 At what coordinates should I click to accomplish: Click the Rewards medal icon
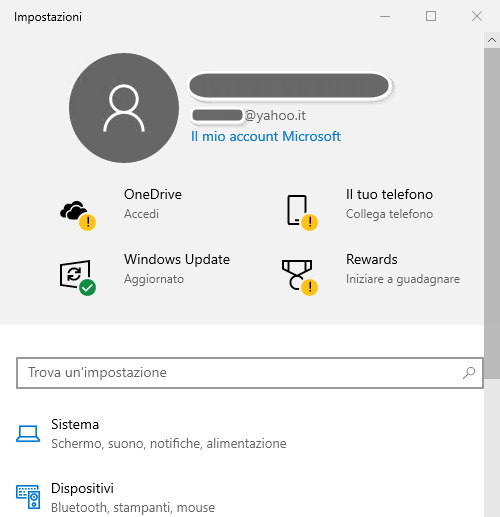point(300,277)
